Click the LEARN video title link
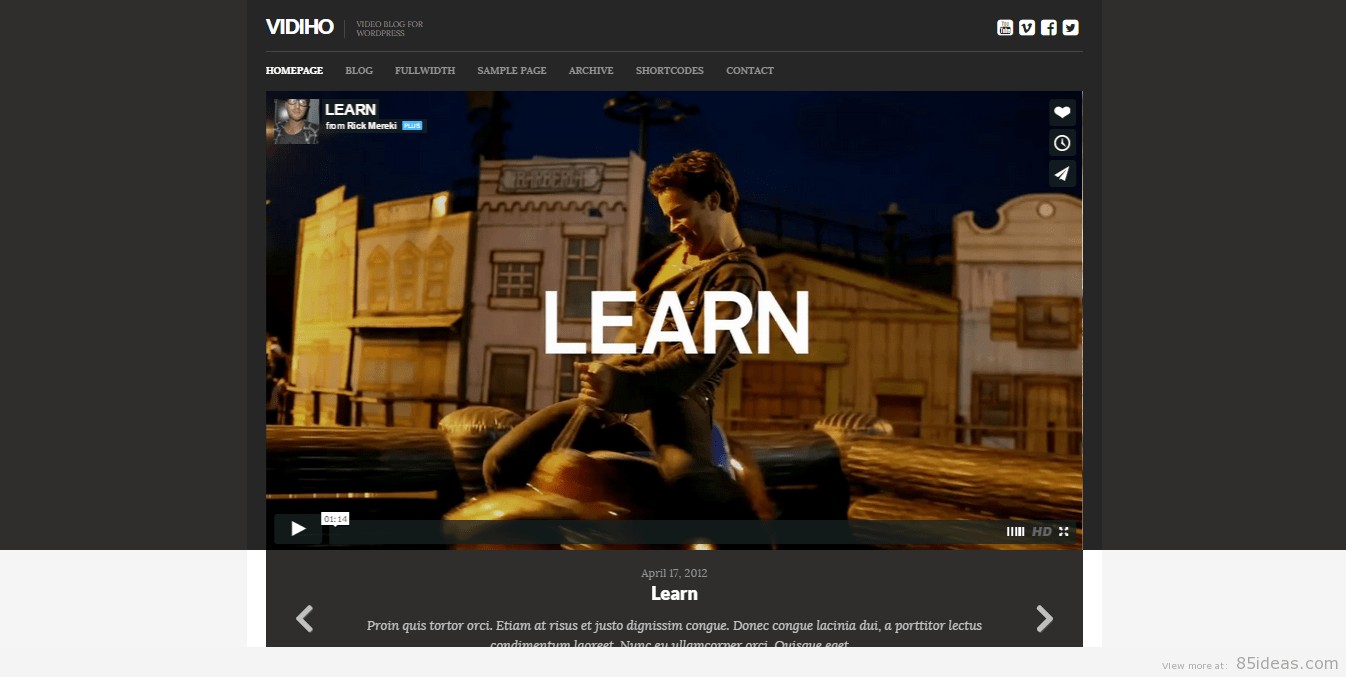This screenshot has height=677, width=1346. click(x=351, y=110)
